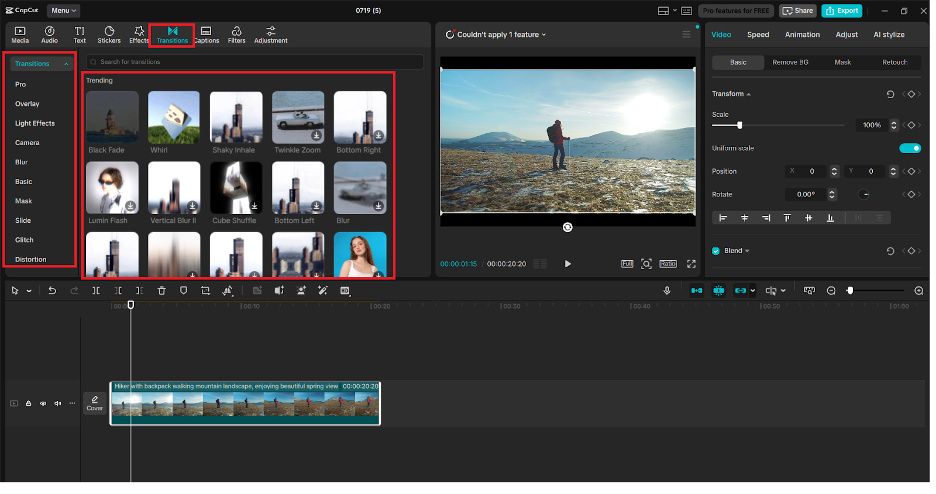Open the Adjustment panel

coord(270,35)
